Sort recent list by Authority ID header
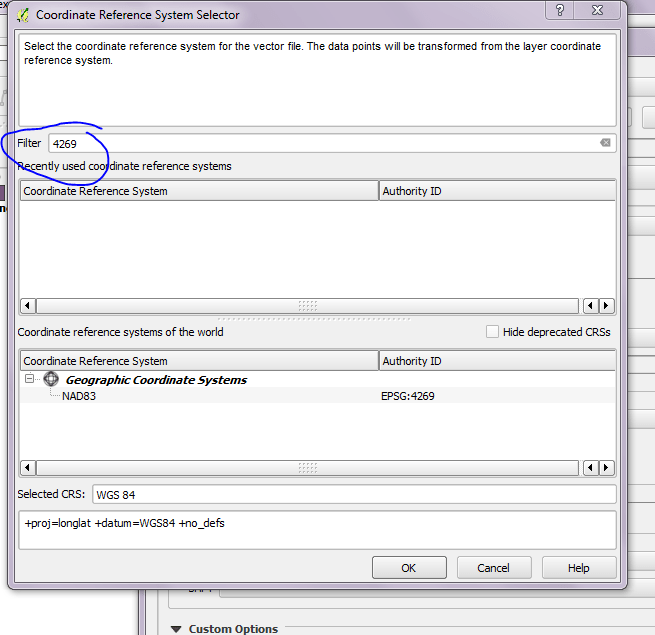Image resolution: width=655 pixels, height=635 pixels. coord(496,191)
